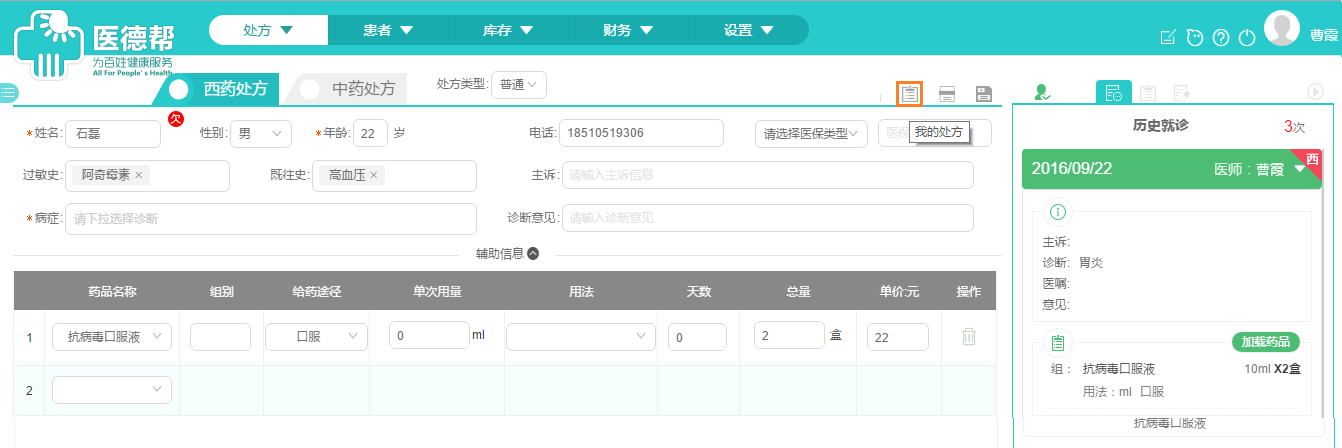
Task: Click the username 曹霞
Action: (x=1323, y=36)
